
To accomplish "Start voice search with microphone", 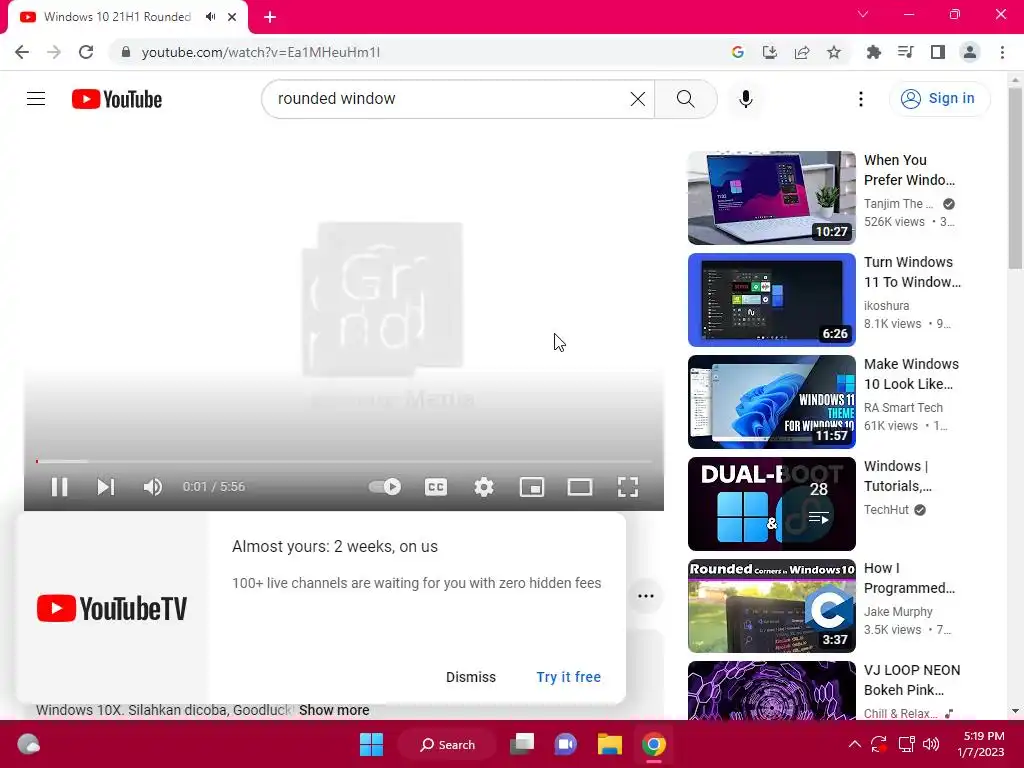I will click(x=746, y=99).
